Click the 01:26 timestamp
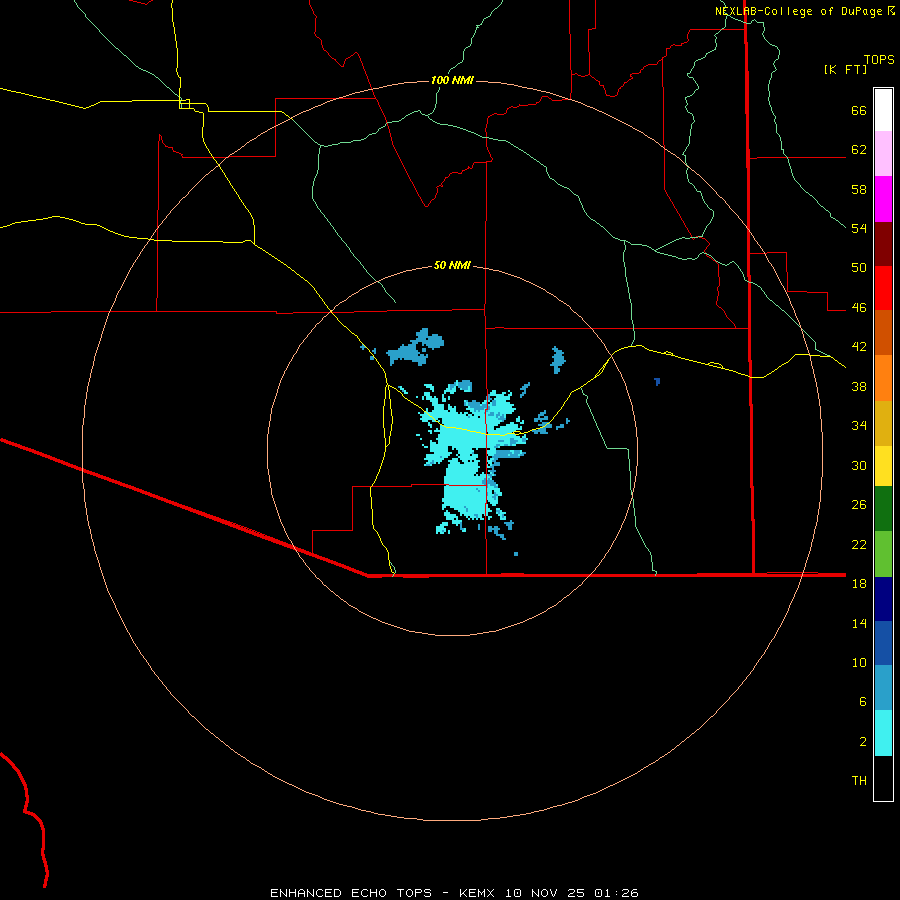This screenshot has width=900, height=900. (616, 893)
